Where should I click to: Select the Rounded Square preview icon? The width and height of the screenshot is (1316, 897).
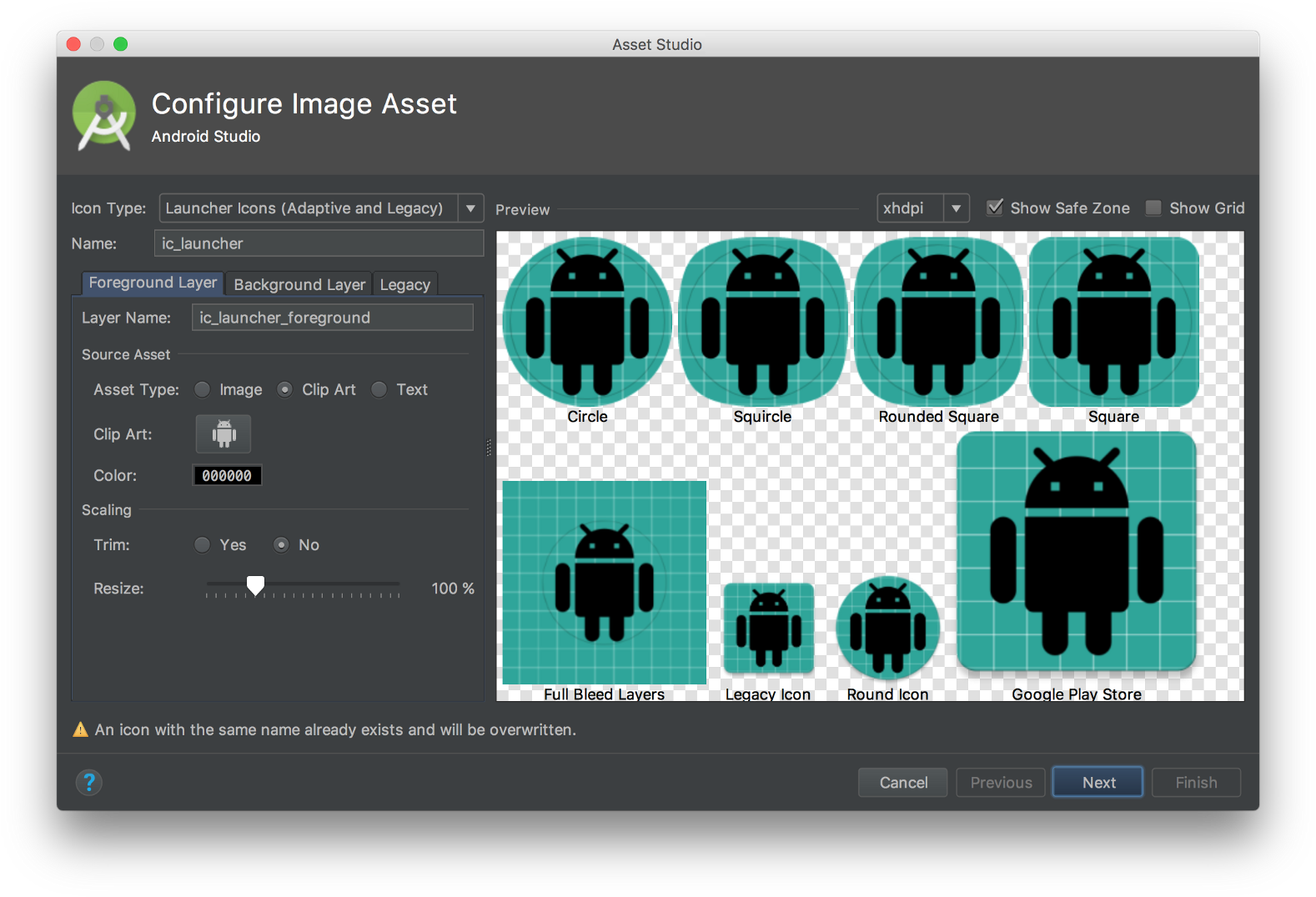(938, 322)
